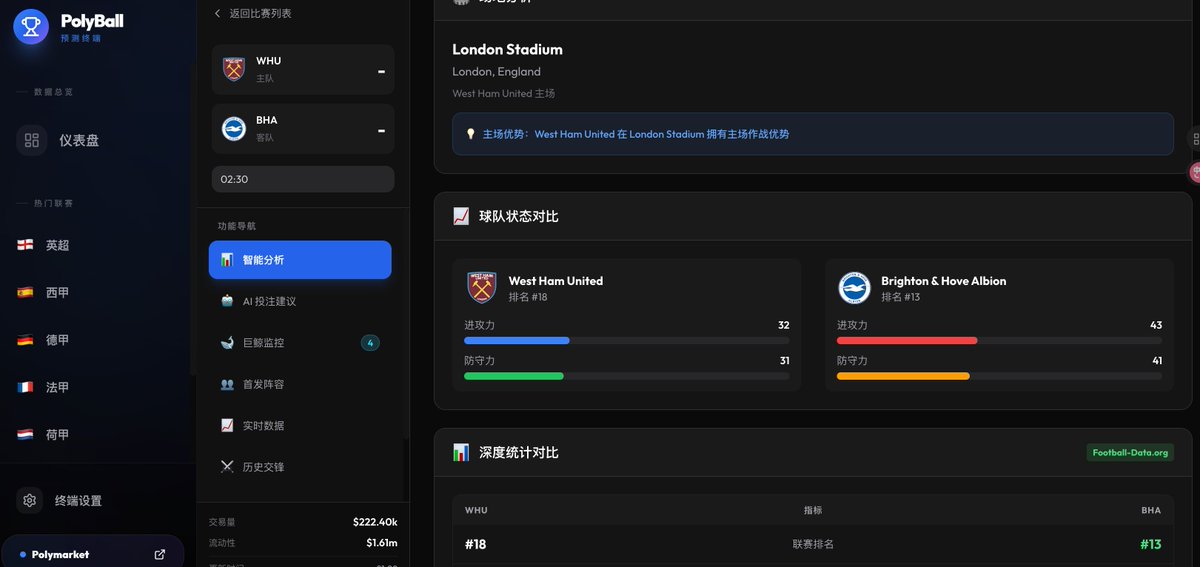Click the badge 4 on 巨鲸监控
The height and width of the screenshot is (567, 1200).
coord(370,343)
